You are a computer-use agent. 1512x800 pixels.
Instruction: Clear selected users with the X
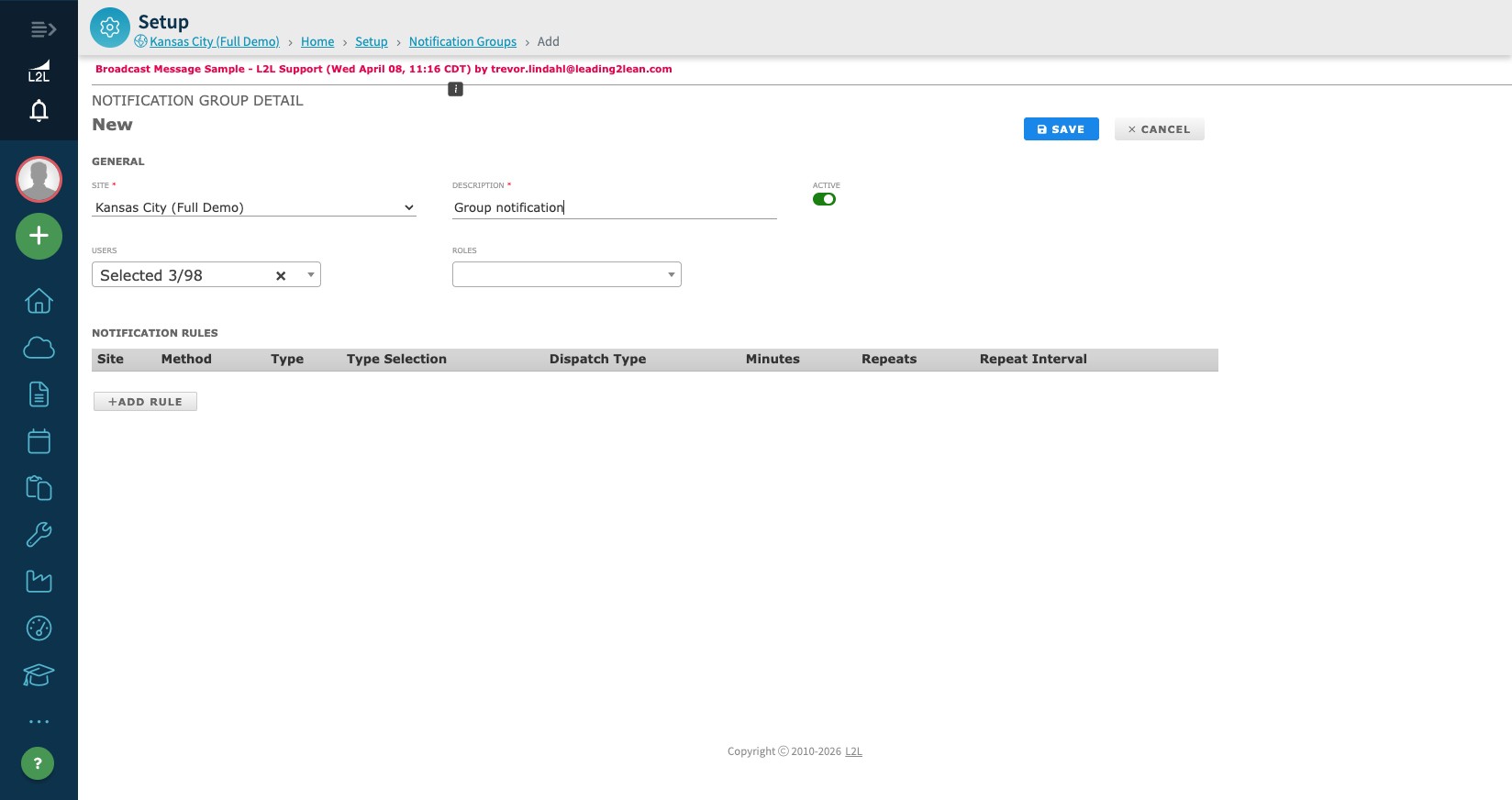click(x=281, y=275)
